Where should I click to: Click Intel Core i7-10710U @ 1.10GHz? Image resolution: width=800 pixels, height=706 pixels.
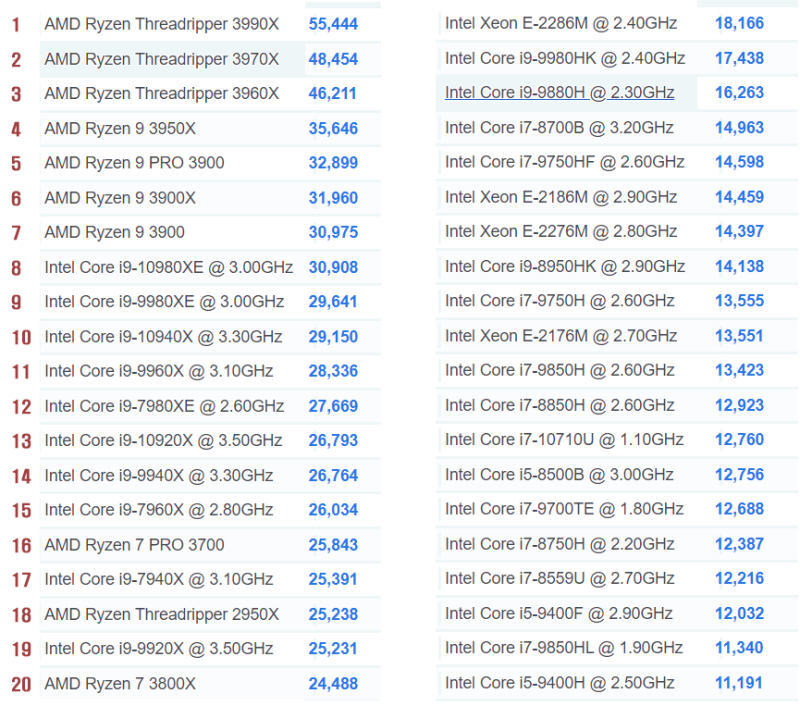564,439
